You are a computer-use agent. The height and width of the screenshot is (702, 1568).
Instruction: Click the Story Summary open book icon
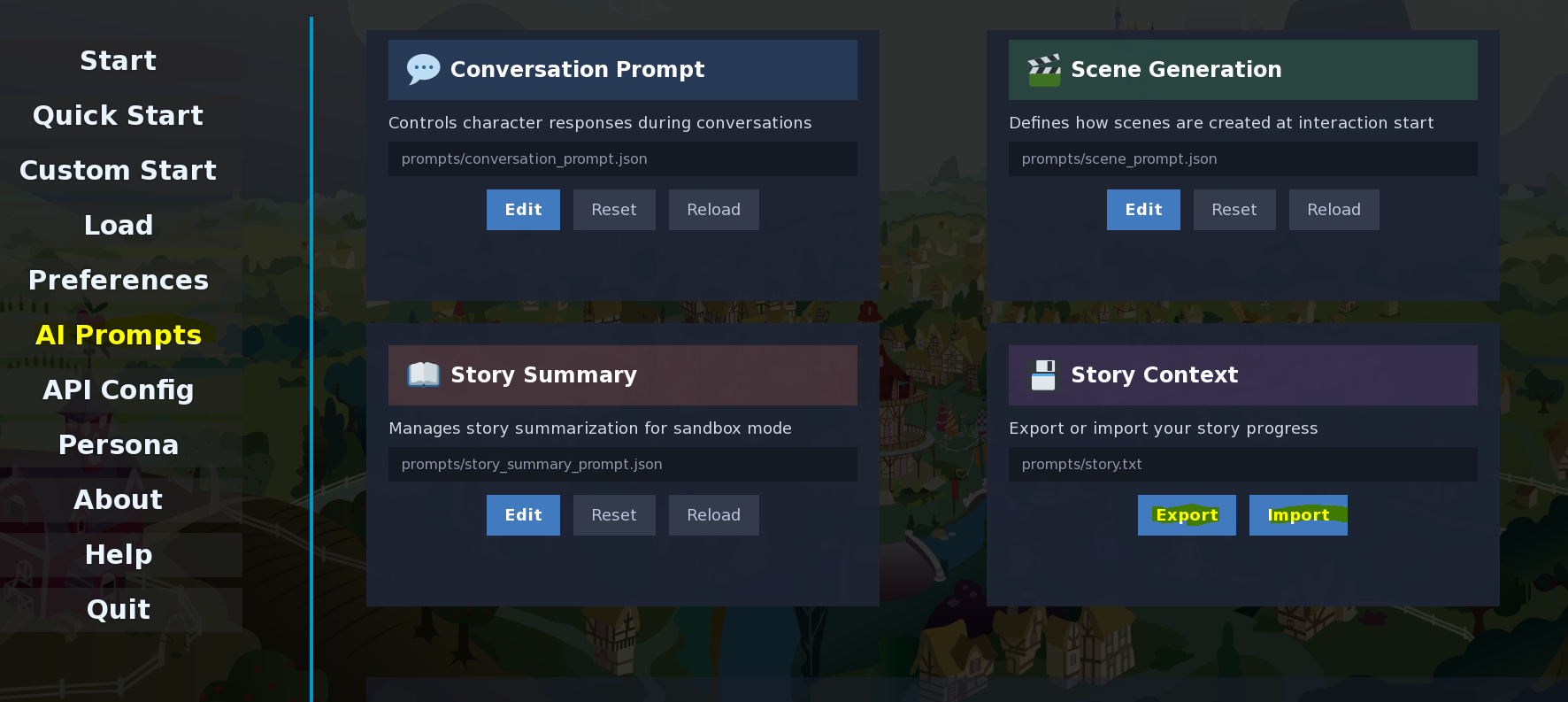point(423,374)
